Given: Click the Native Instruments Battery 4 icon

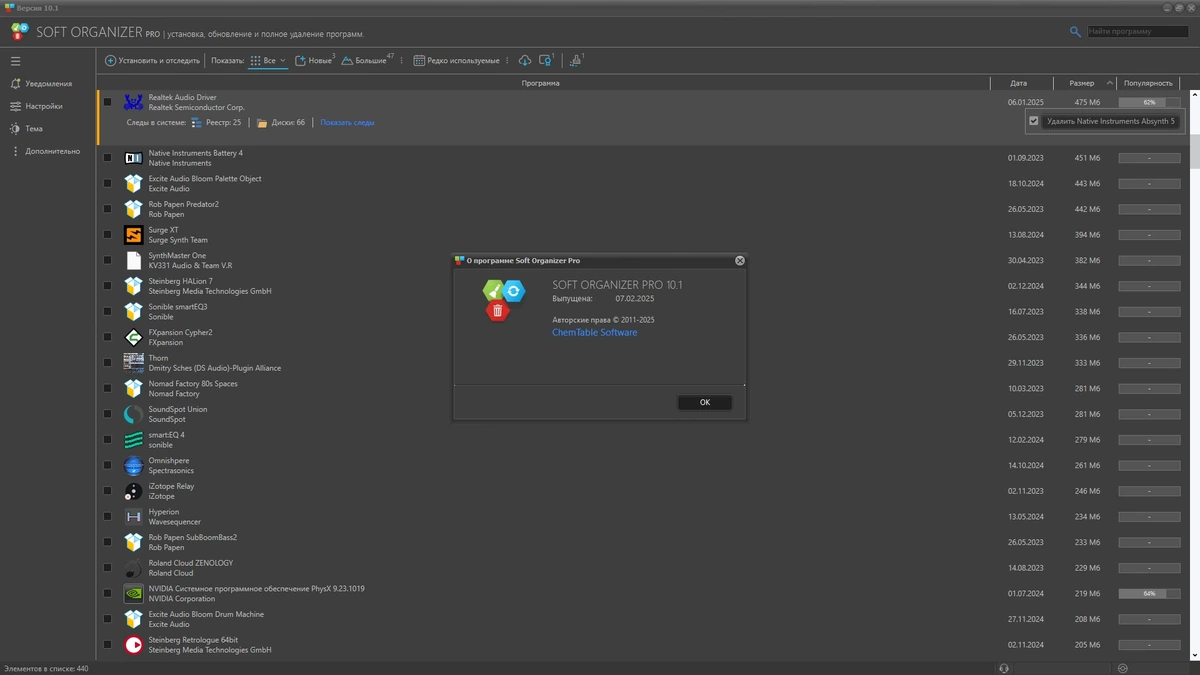Looking at the screenshot, I should pos(133,158).
